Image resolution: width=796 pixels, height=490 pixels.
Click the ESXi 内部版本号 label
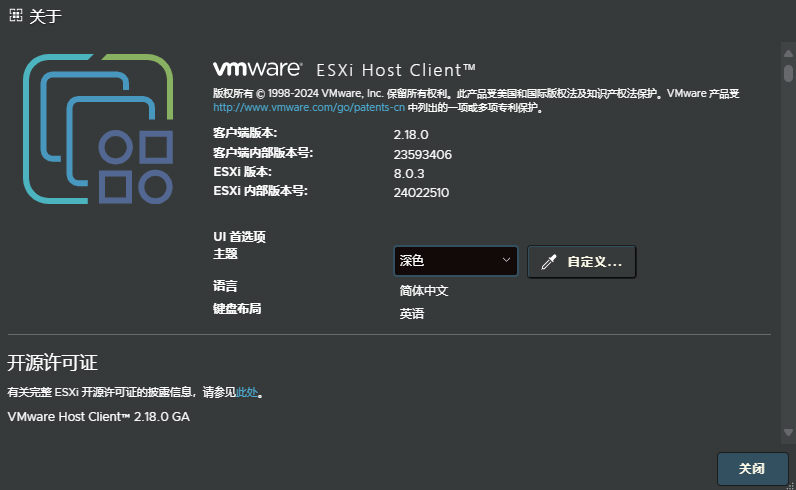coord(260,191)
